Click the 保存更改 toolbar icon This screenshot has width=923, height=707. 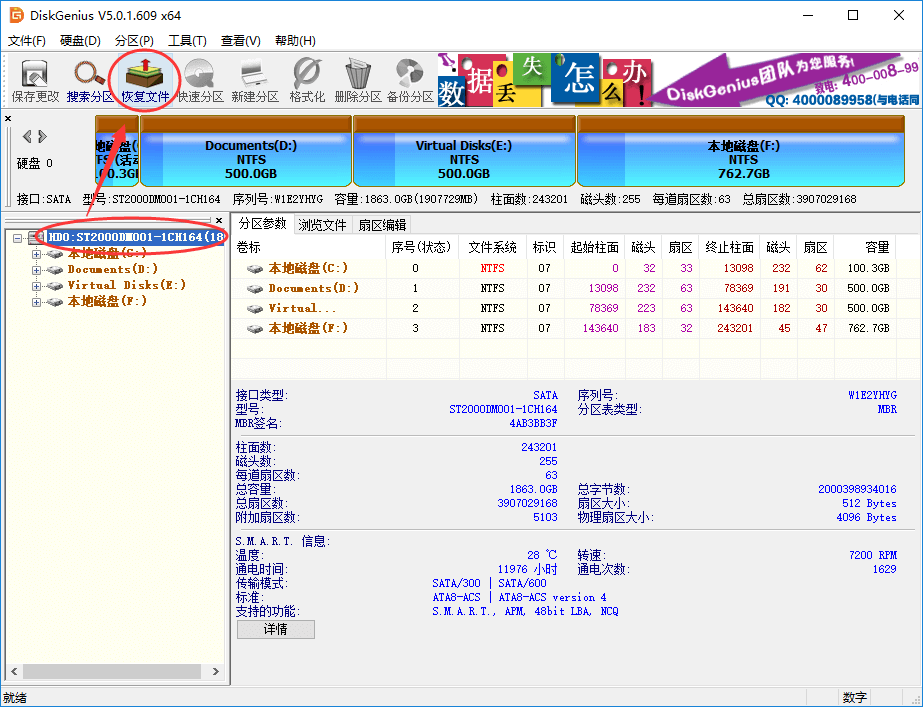(x=35, y=81)
